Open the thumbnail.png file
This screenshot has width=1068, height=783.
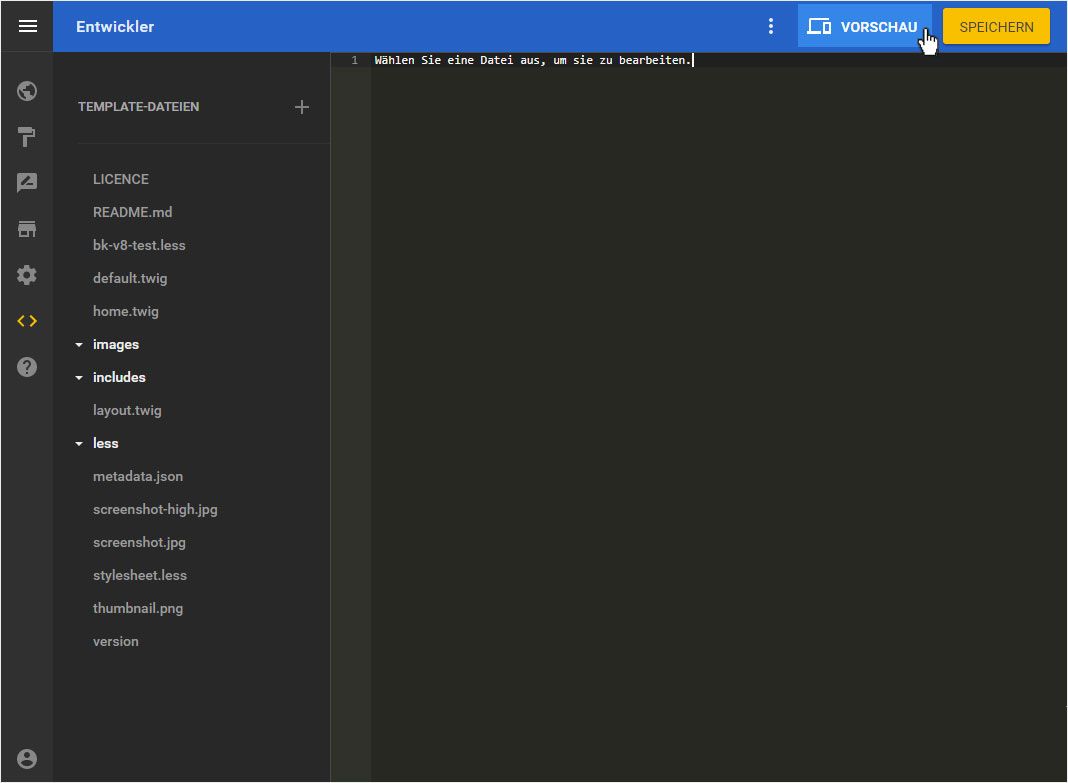point(138,609)
